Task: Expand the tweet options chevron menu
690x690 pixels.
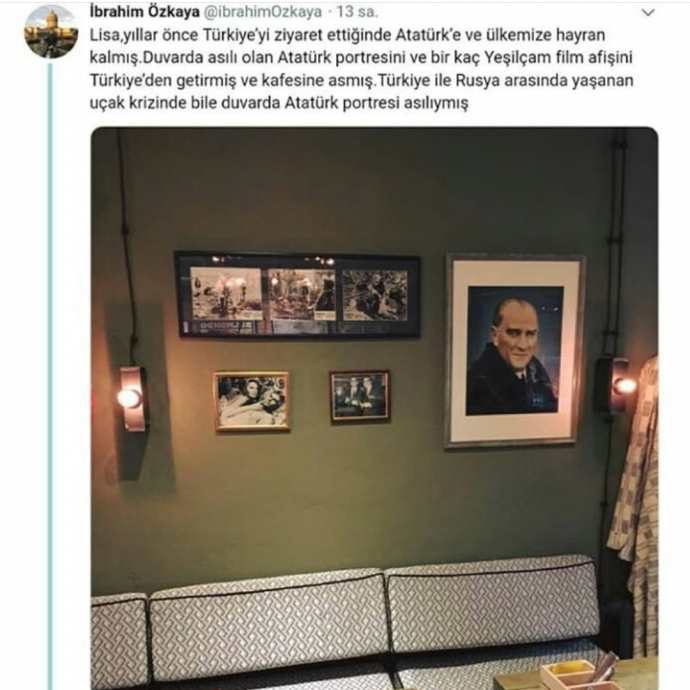Action: [x=648, y=13]
